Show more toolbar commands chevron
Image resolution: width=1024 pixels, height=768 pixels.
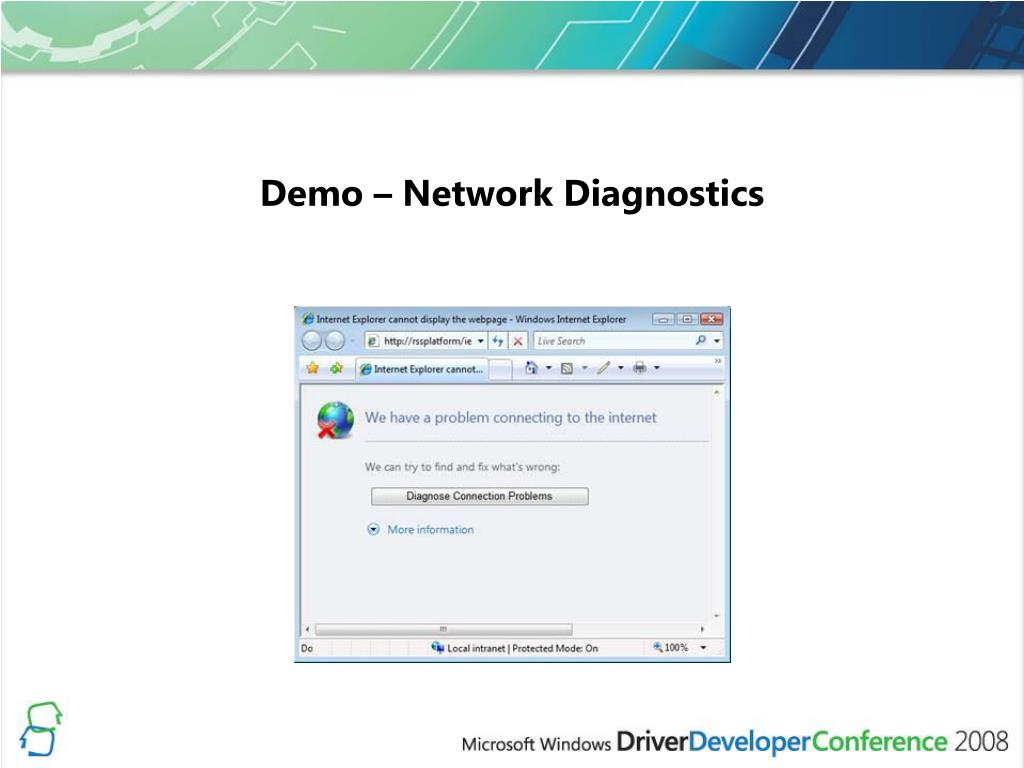[x=718, y=360]
